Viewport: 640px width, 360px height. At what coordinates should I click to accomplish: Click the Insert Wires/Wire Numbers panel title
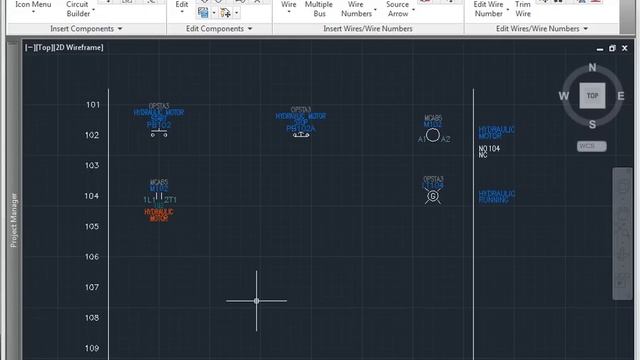point(368,29)
